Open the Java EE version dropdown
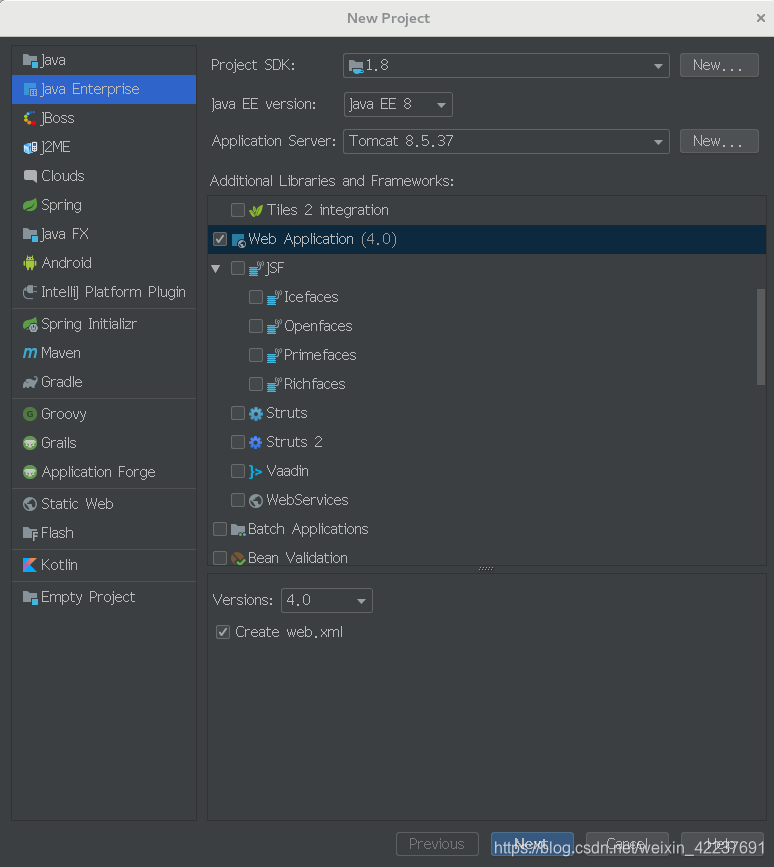This screenshot has height=867, width=774. pyautogui.click(x=398, y=105)
